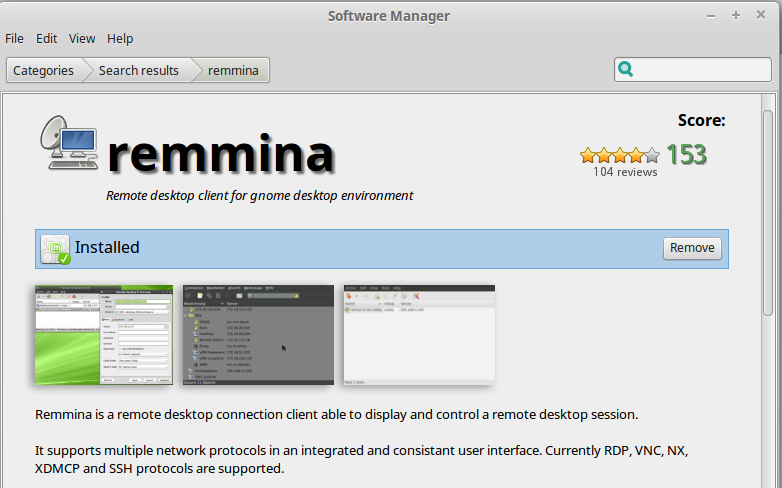Click the 'Remote desktop client for gnome' subtitle
782x488 pixels.
[259, 196]
